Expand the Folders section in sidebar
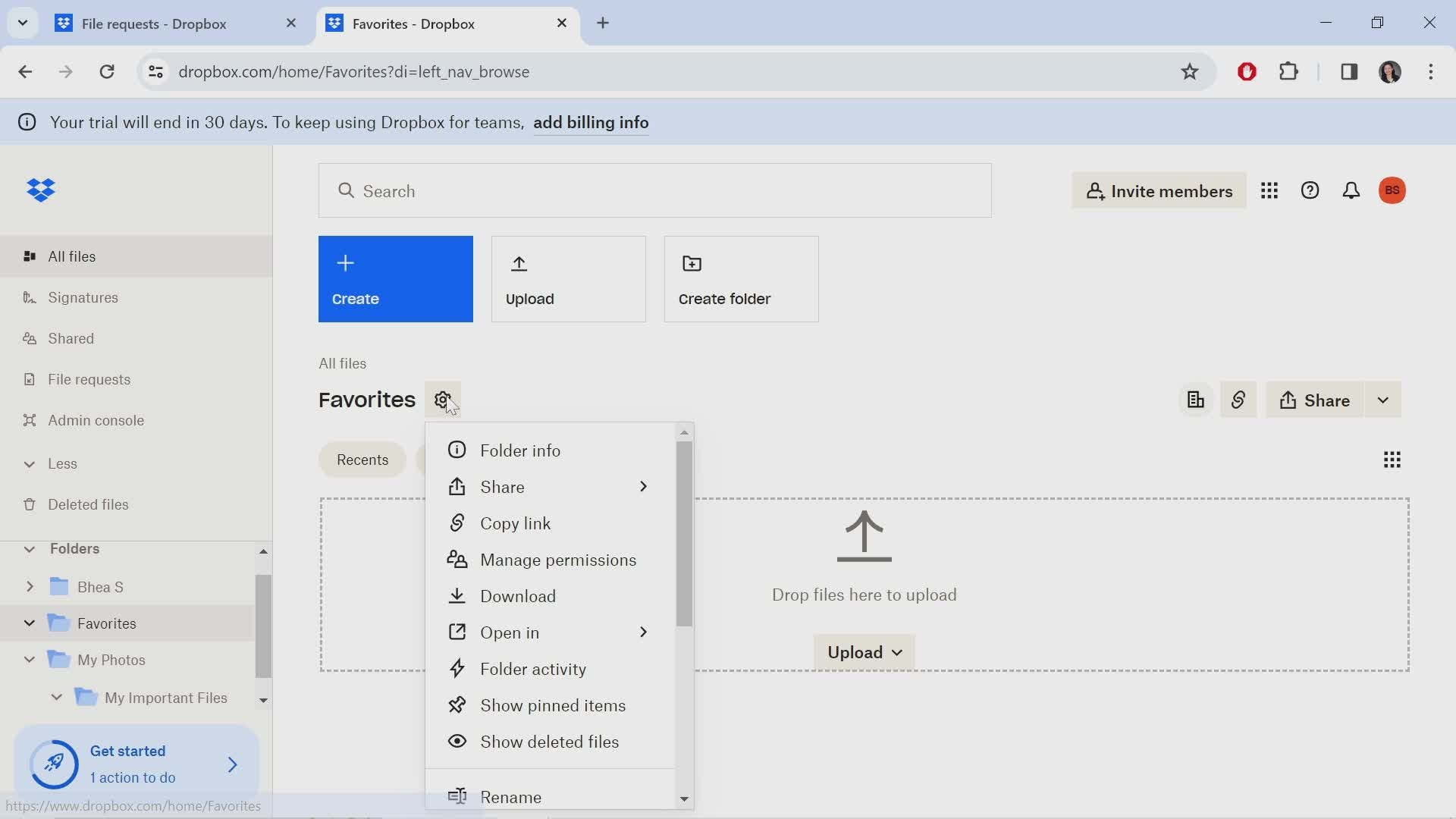 click(28, 548)
